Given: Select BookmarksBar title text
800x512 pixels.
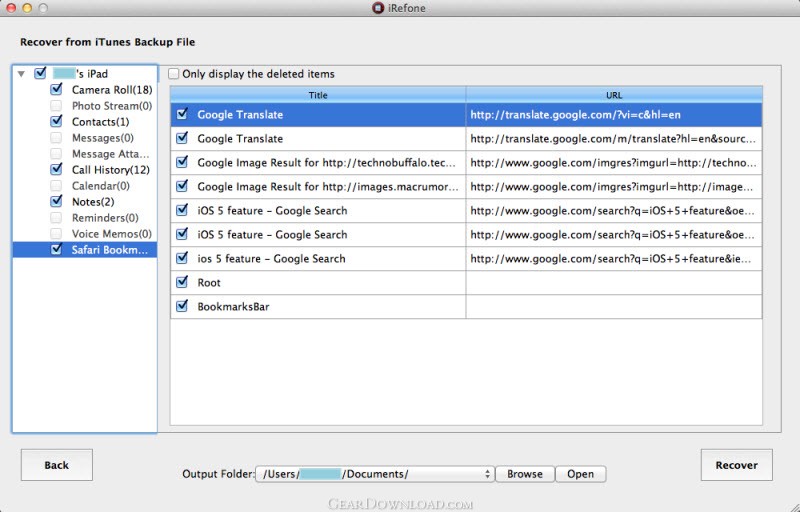Looking at the screenshot, I should [233, 306].
